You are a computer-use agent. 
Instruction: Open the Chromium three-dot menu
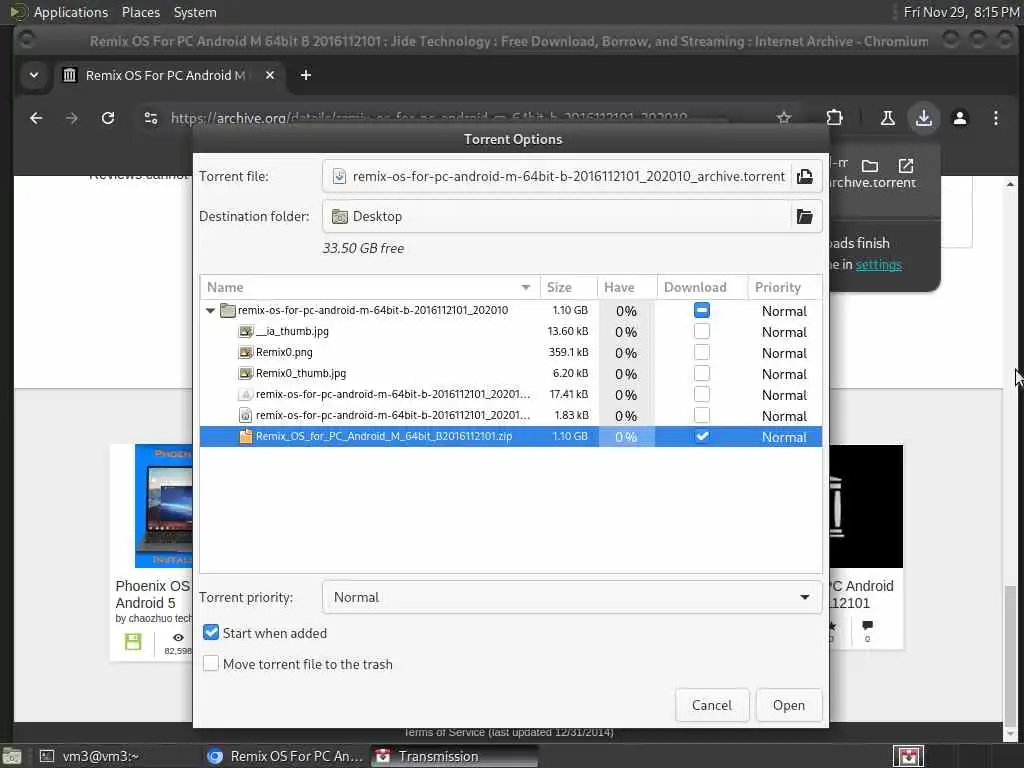pos(995,118)
